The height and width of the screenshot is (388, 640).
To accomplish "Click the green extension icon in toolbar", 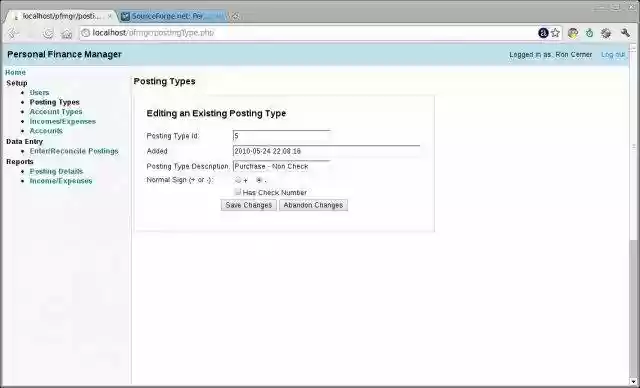I will tap(589, 33).
